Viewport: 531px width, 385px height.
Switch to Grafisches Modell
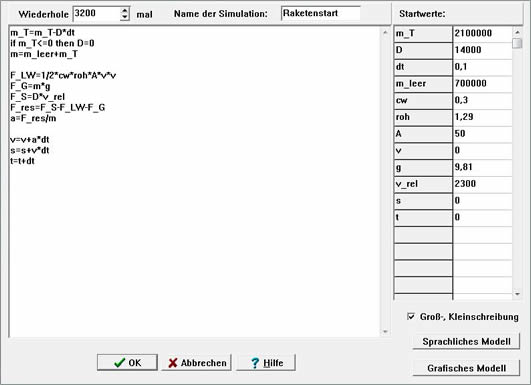(466, 368)
